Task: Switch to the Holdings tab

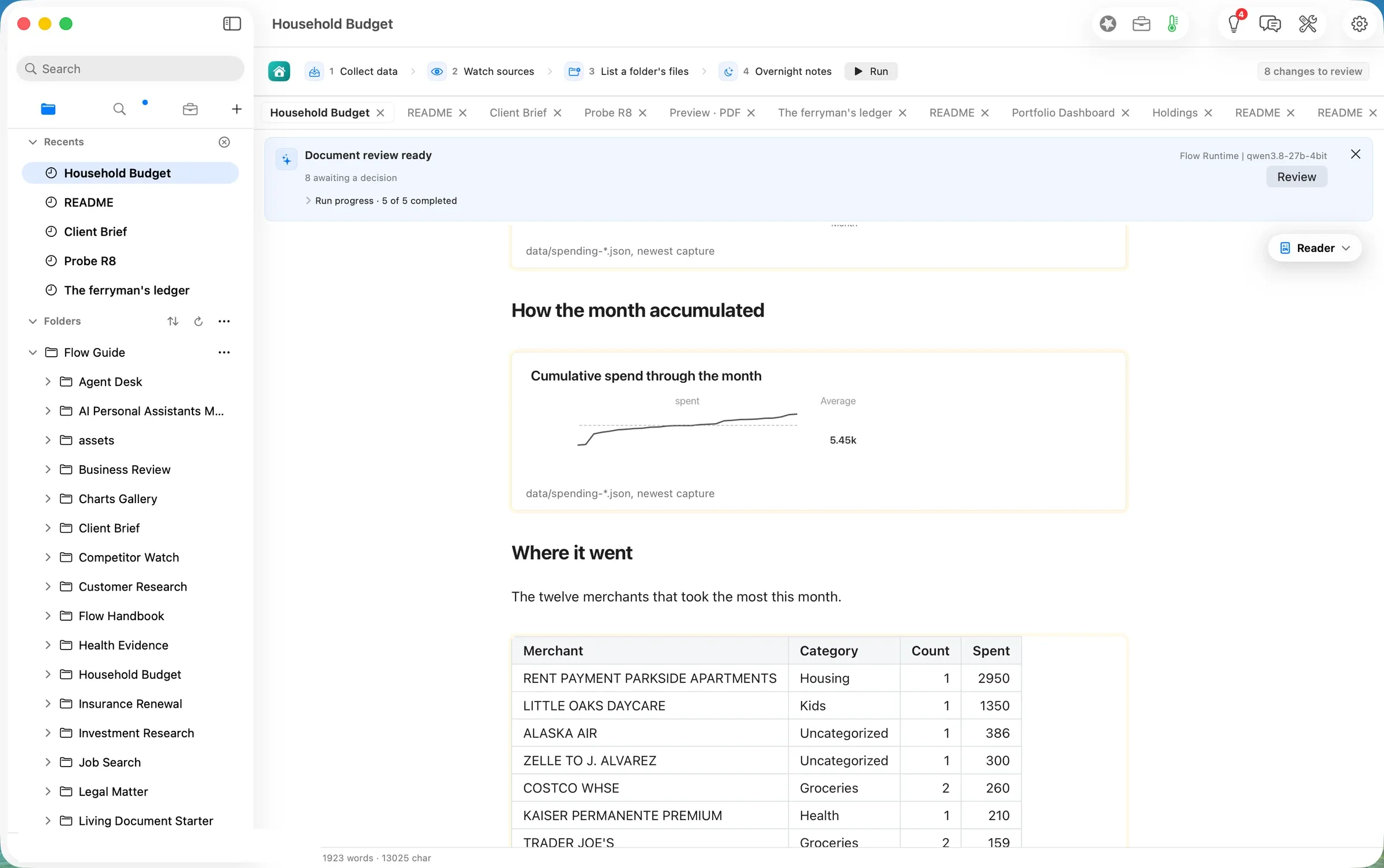Action: point(1175,113)
